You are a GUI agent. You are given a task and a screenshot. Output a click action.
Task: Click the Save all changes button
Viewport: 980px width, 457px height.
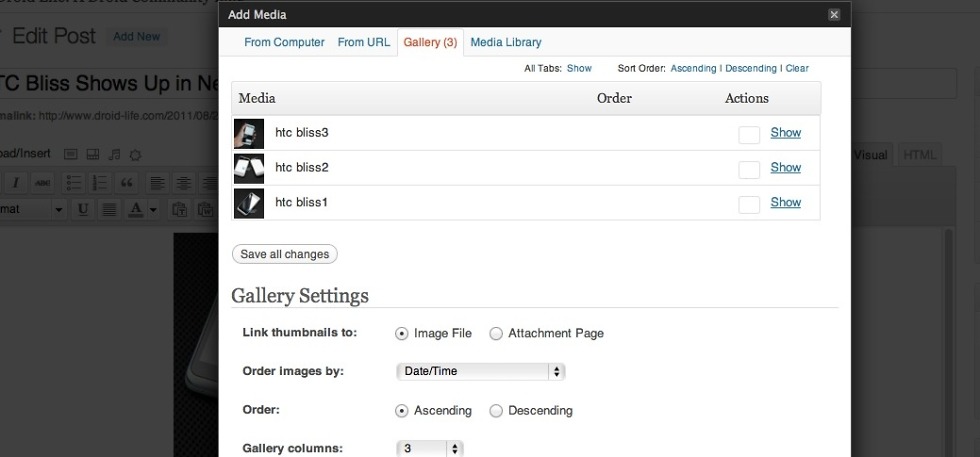(x=285, y=254)
